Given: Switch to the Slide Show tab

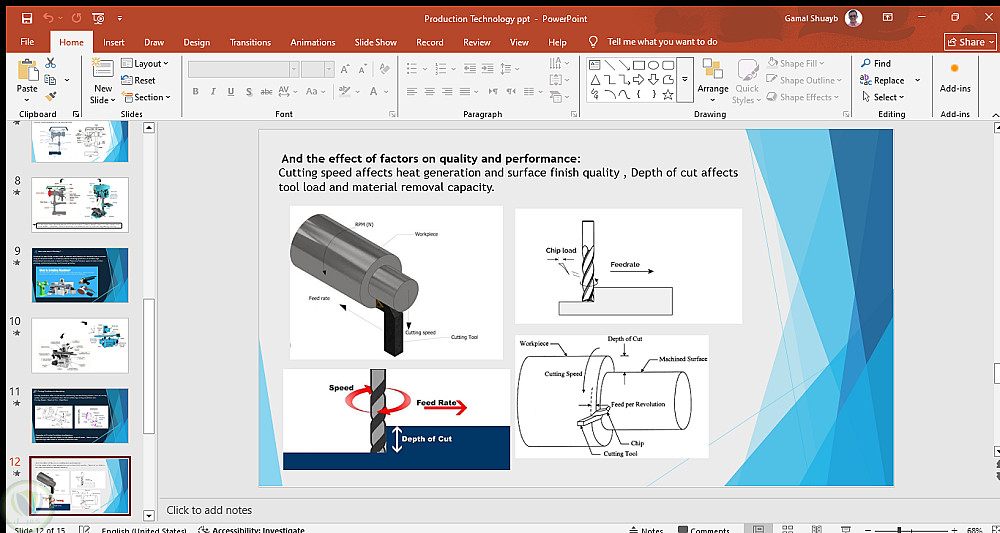Looking at the screenshot, I should [375, 42].
